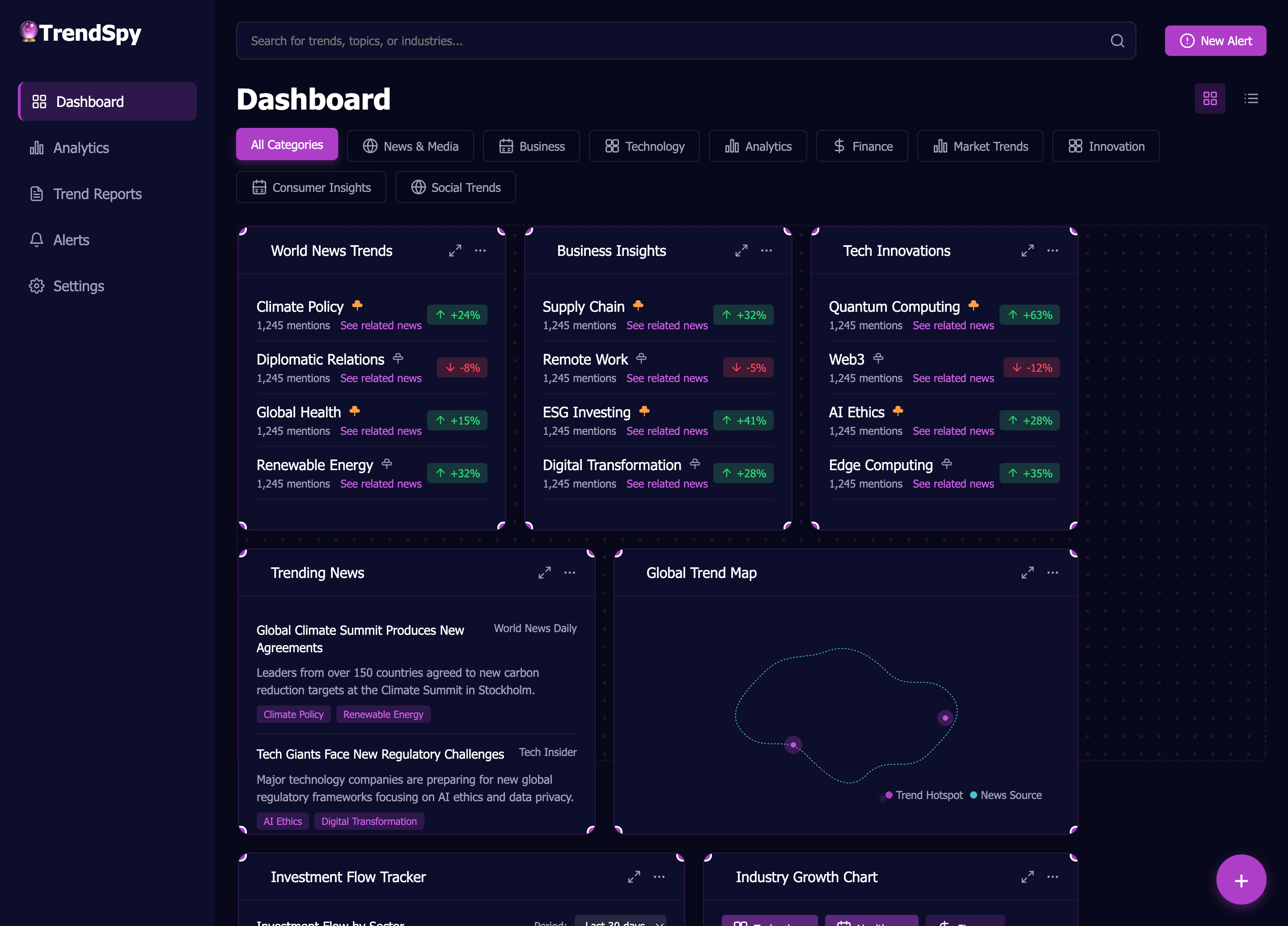The image size is (1288, 926).
Task: Click the pin icon beside ESG Investing
Action: coord(644,411)
